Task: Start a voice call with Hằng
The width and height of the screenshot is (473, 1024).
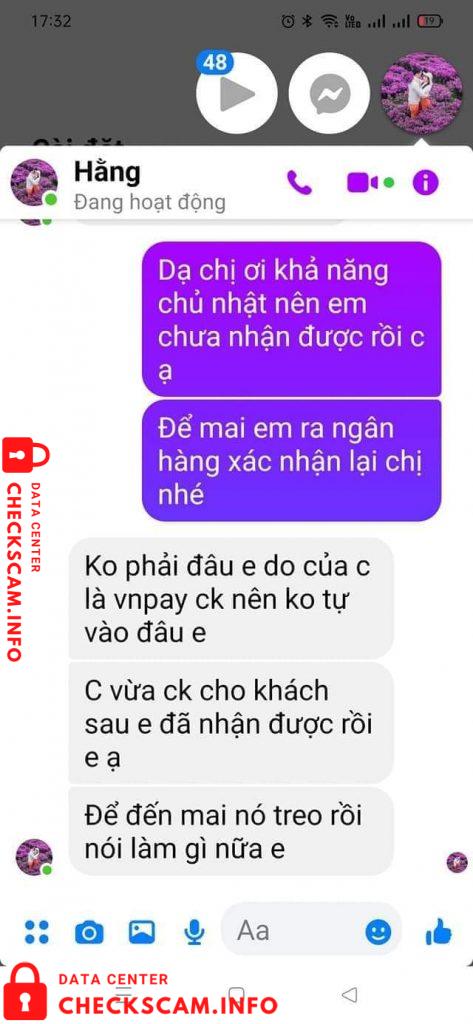Action: coord(299,183)
